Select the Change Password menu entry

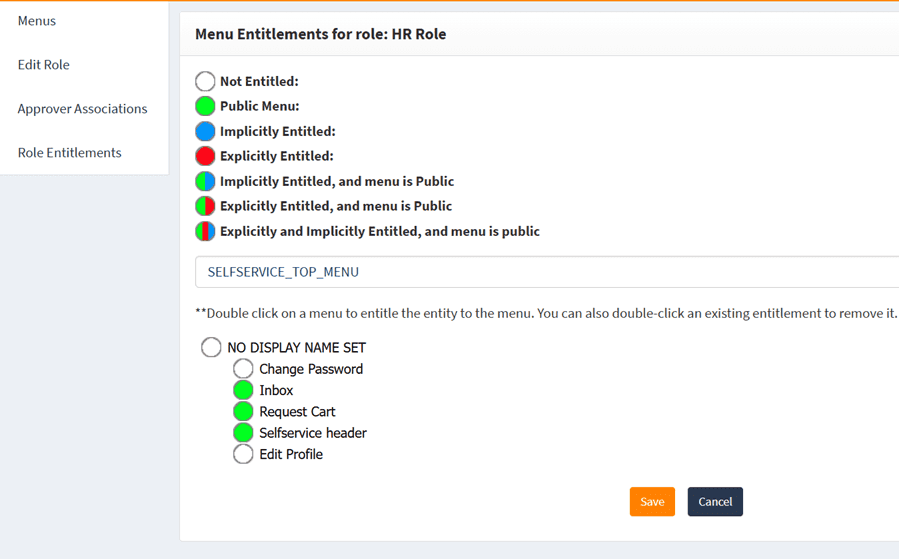pos(311,369)
